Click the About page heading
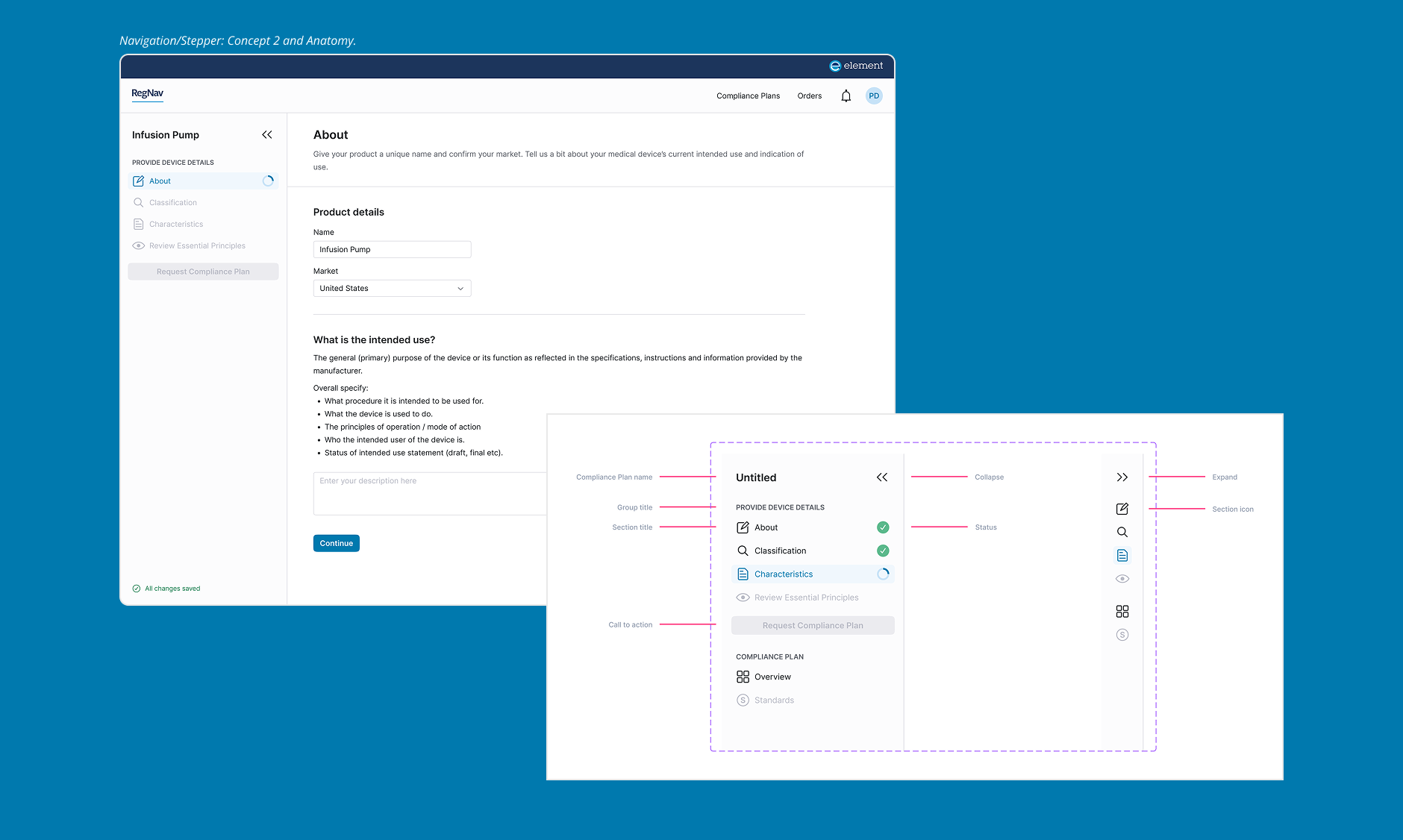 331,135
